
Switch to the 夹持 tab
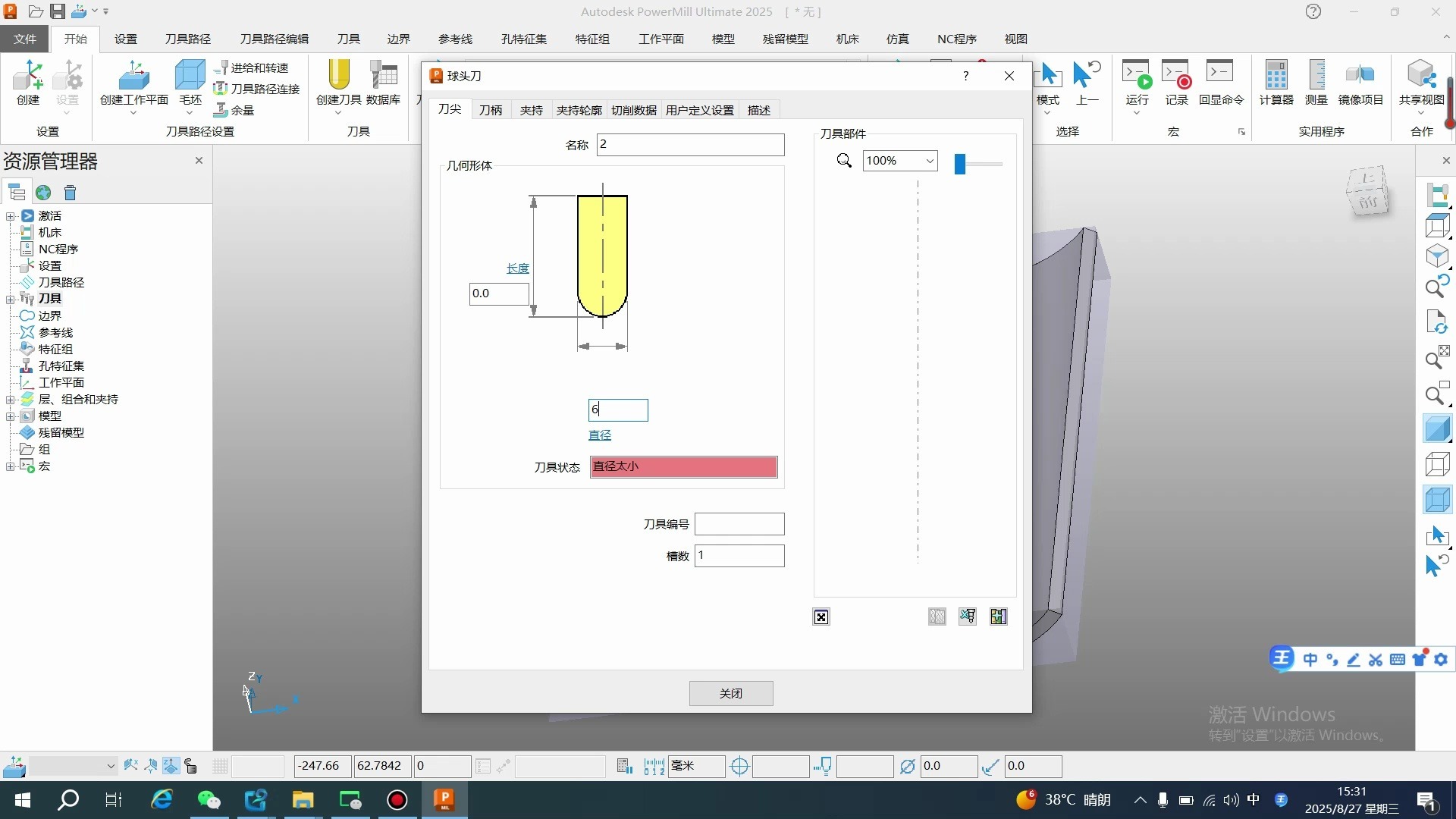coord(532,110)
